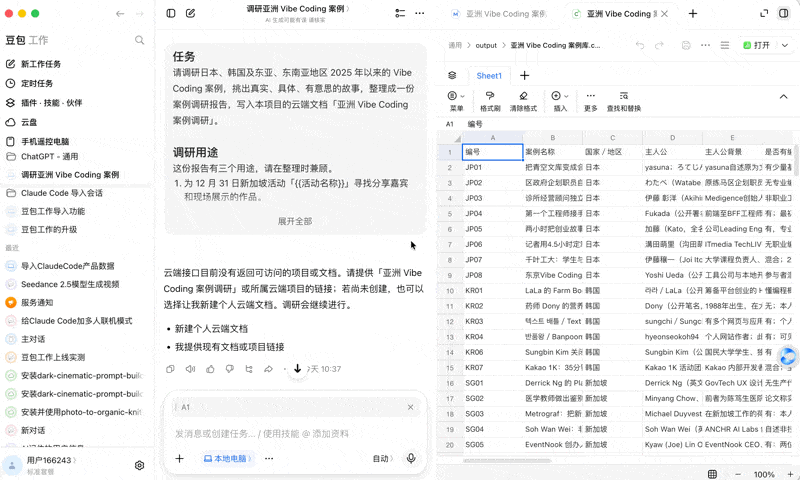Screen dimensions: 800x480
Task: Redo the spreadsheet action
Action: [659, 45]
